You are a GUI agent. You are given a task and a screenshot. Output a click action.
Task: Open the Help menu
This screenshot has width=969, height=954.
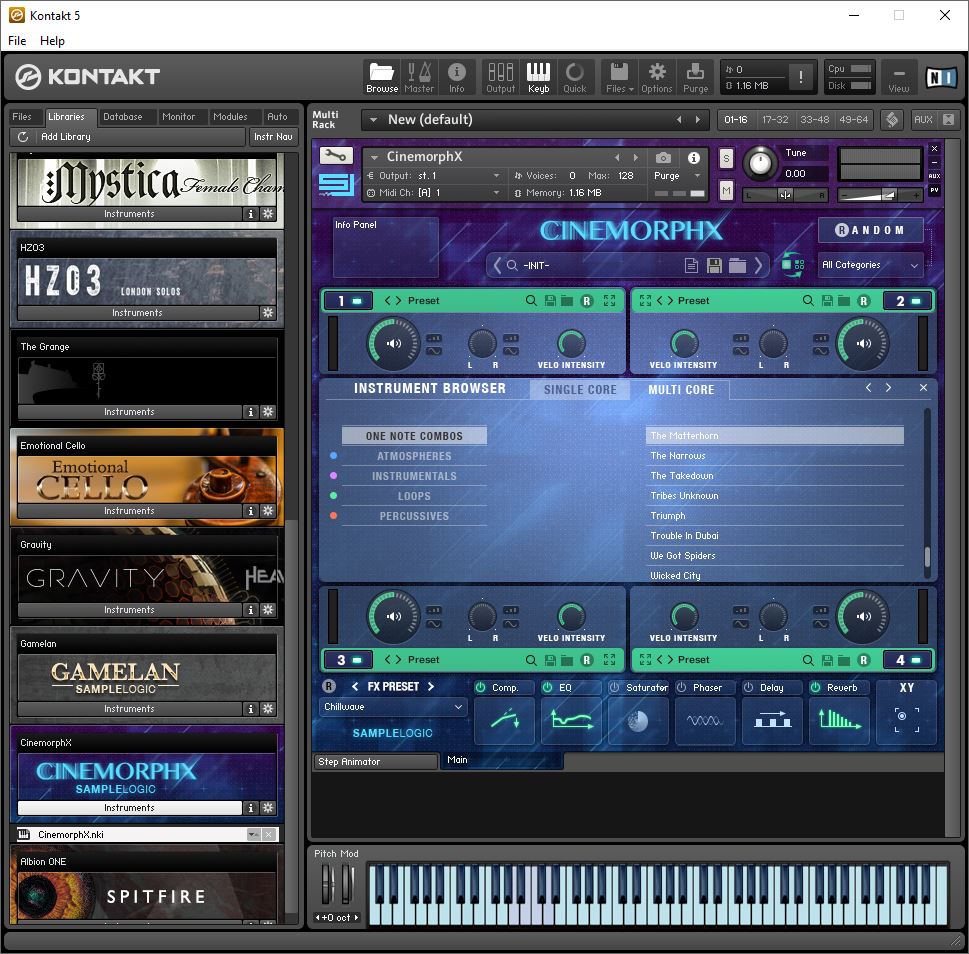coord(52,41)
